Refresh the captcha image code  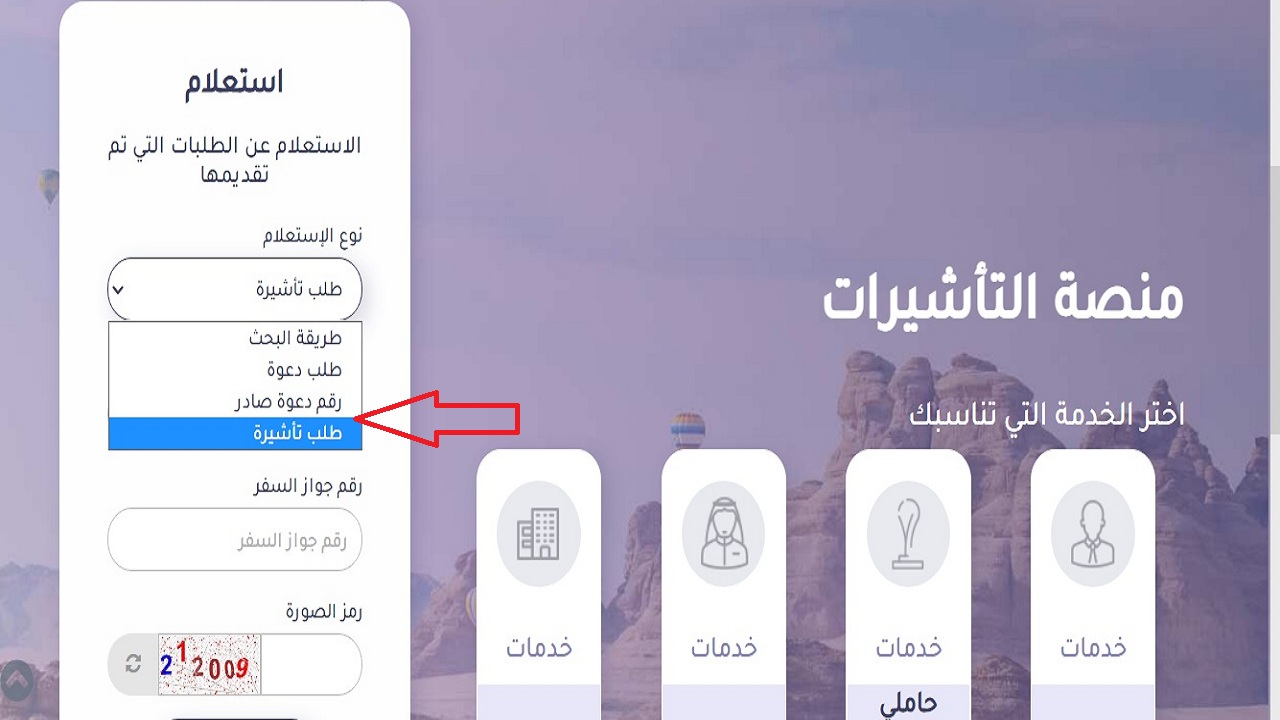point(133,664)
